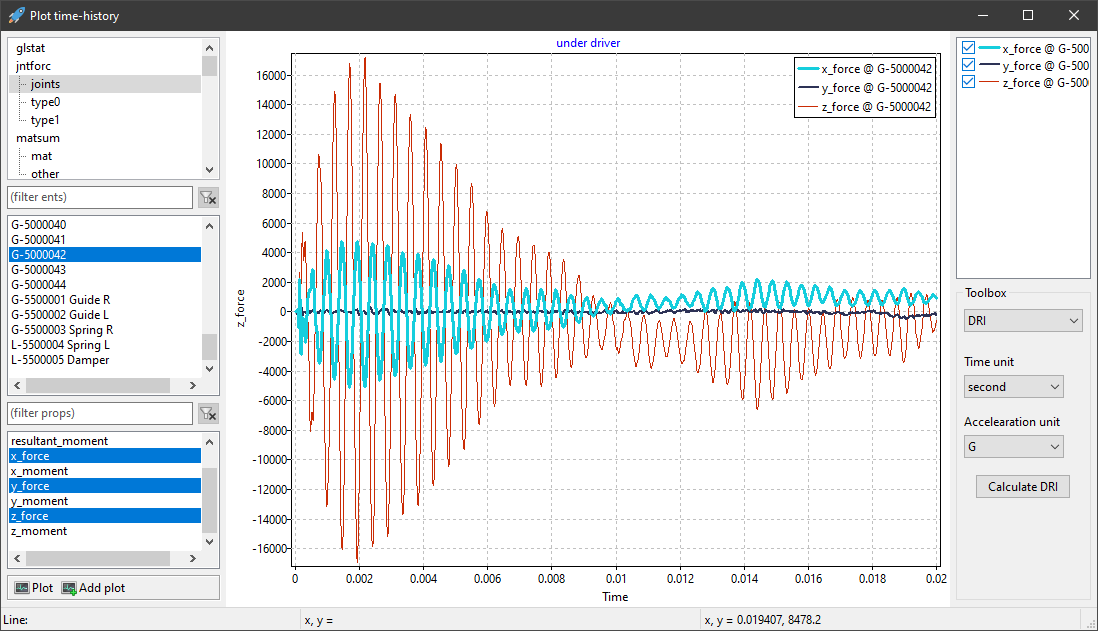Viewport: 1098px width, 631px height.
Task: Minimize the Plot time-history window
Action: pyautogui.click(x=983, y=15)
